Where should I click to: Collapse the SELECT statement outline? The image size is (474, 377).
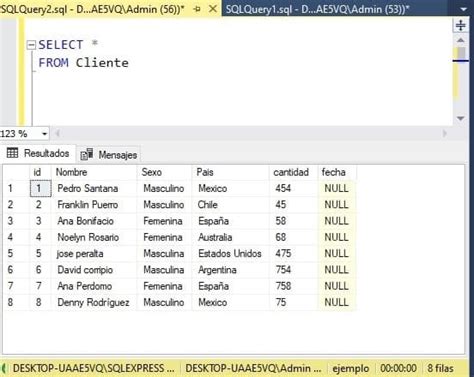coord(31,45)
